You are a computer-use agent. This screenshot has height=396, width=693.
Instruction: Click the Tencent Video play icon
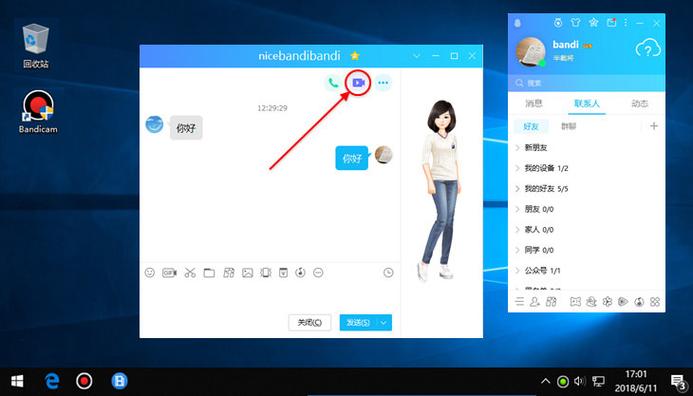pyautogui.click(x=623, y=301)
